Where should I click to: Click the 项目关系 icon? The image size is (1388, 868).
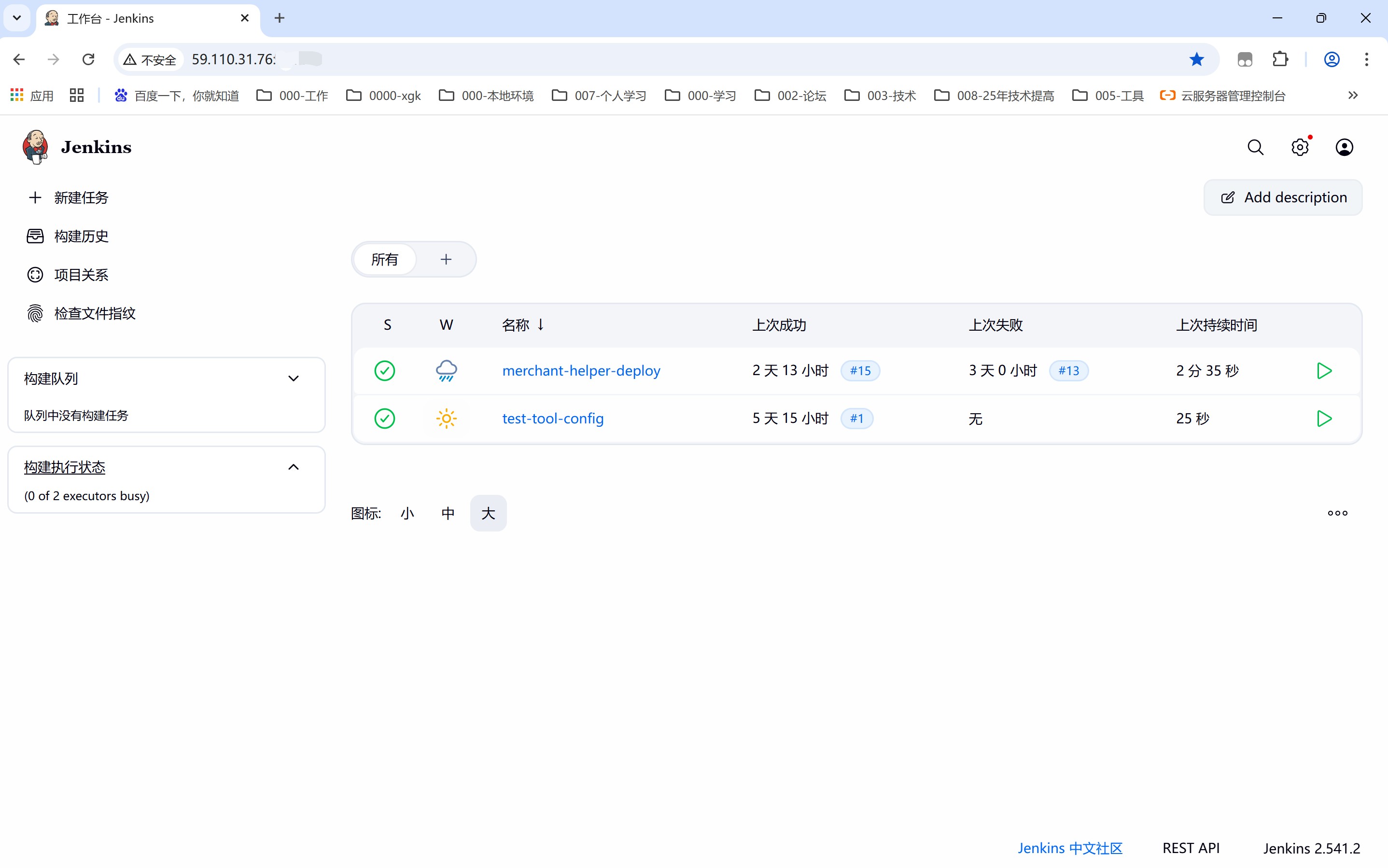pos(35,275)
